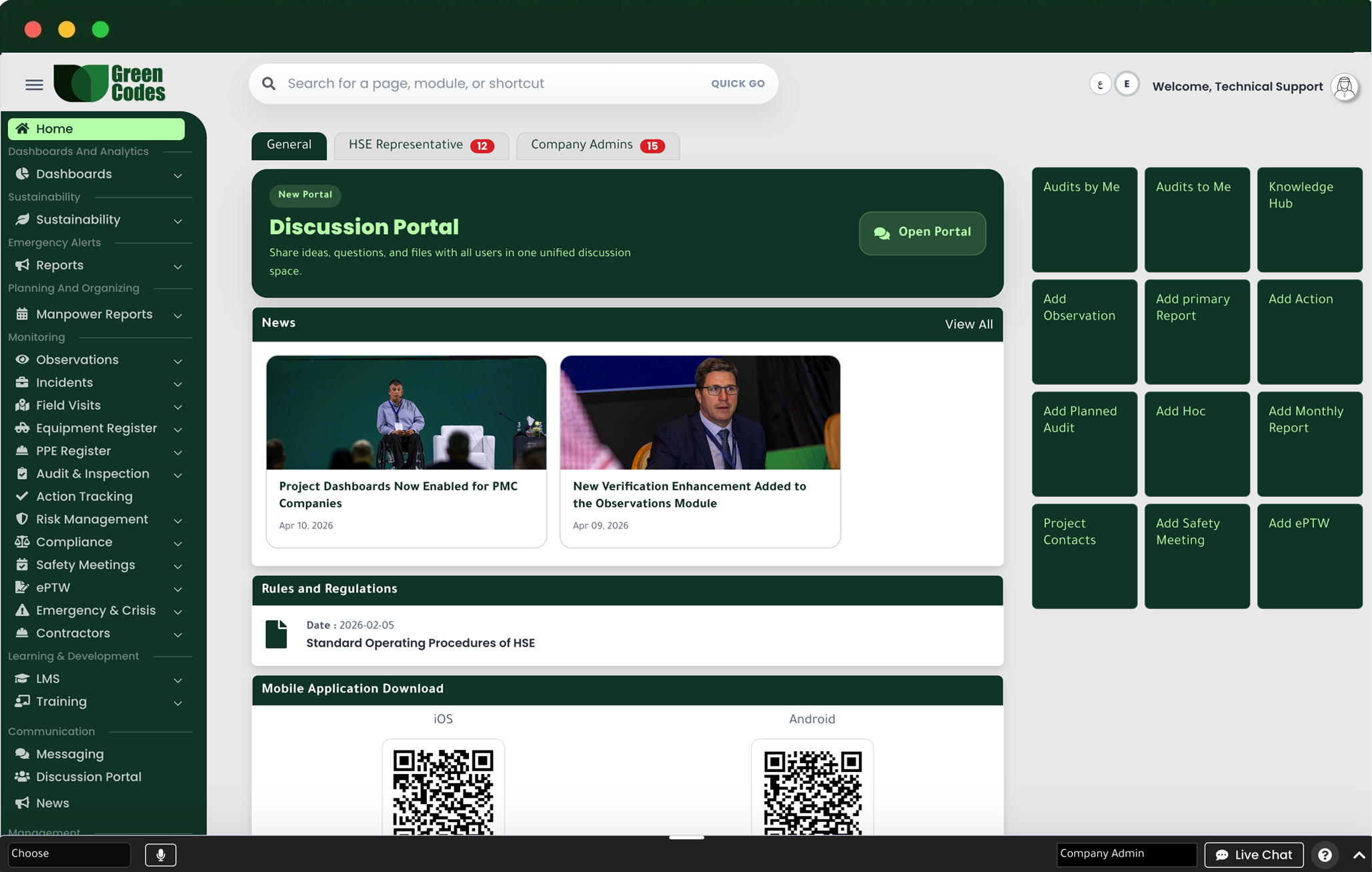This screenshot has width=1372, height=872.
Task: Click the Reports megaphone icon
Action: 22,265
